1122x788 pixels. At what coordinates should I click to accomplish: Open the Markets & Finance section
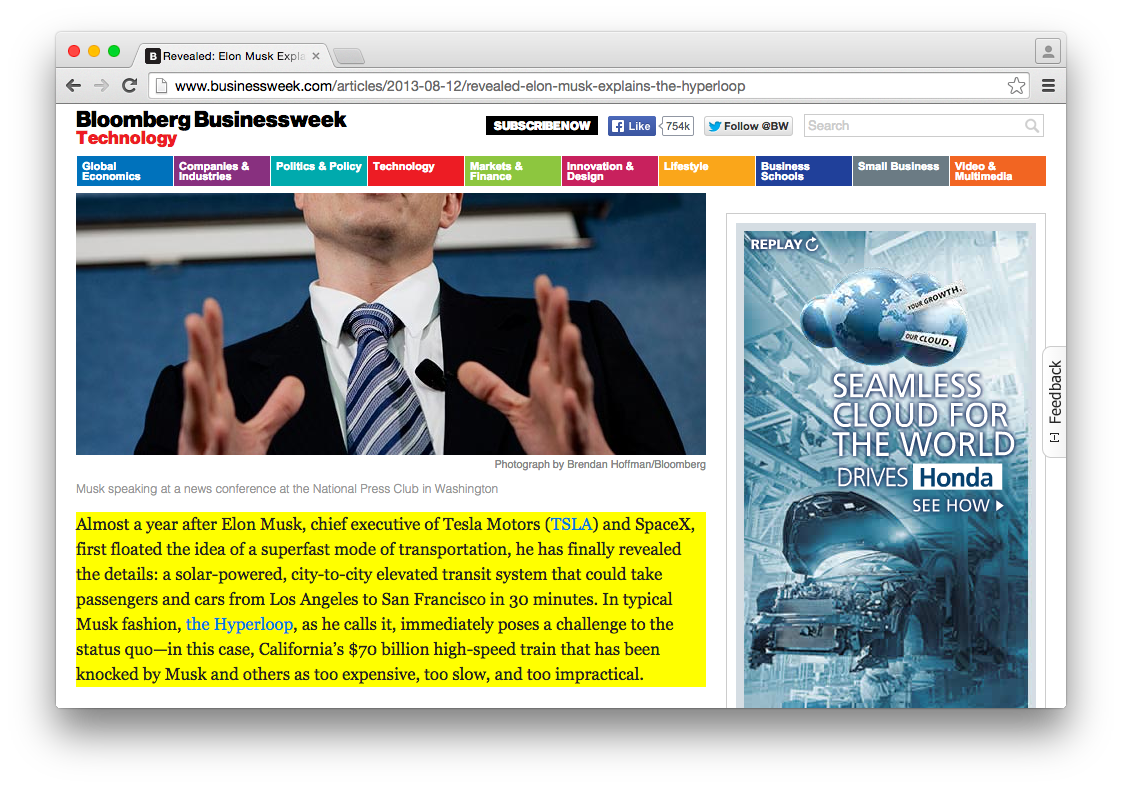(x=512, y=171)
